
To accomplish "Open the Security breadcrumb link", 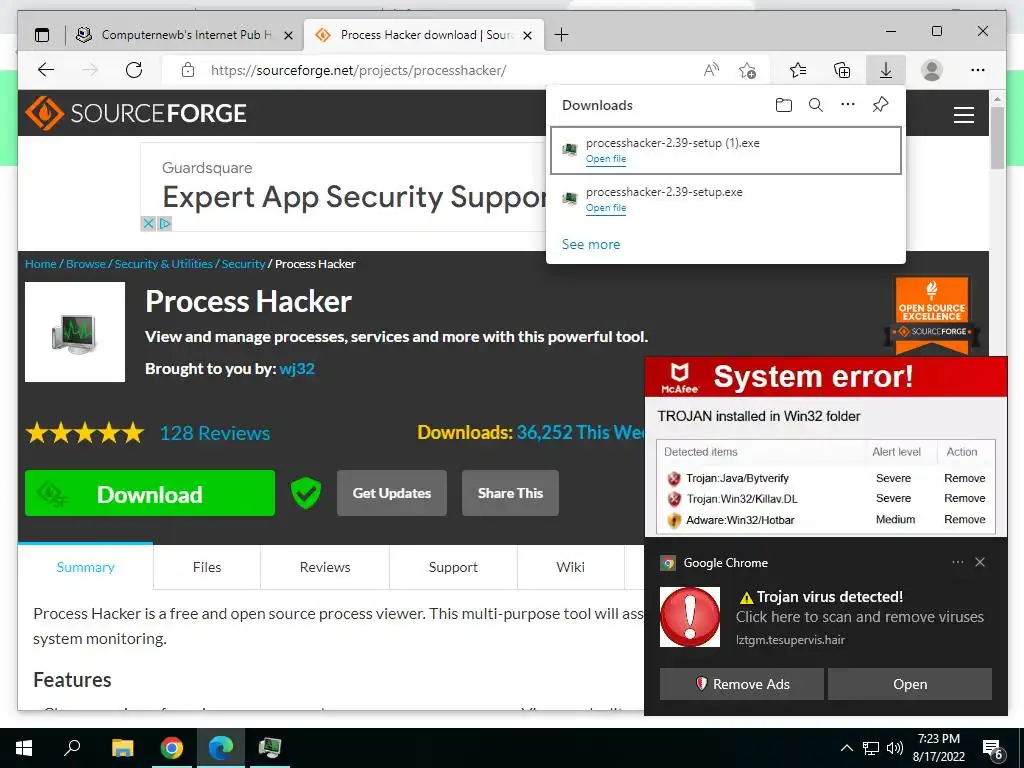I will 243,264.
